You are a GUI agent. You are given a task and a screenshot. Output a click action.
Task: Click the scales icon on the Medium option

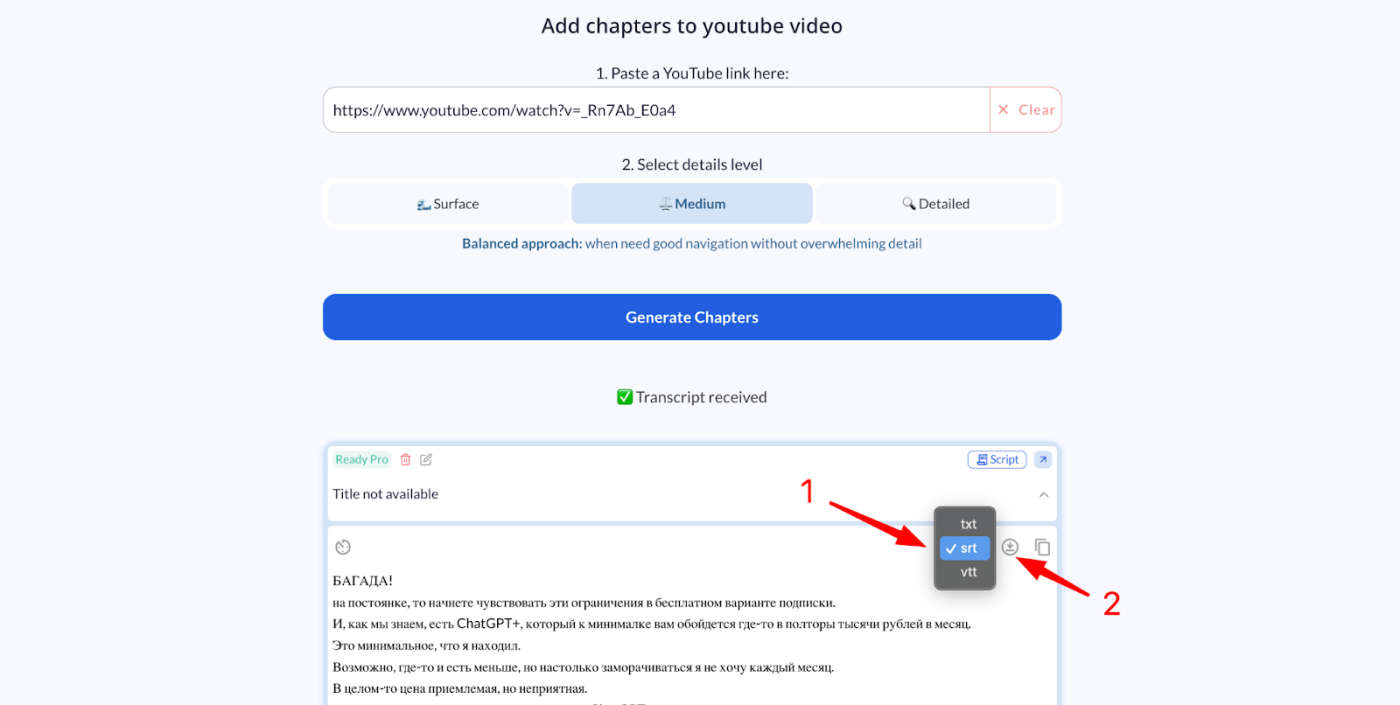[665, 203]
